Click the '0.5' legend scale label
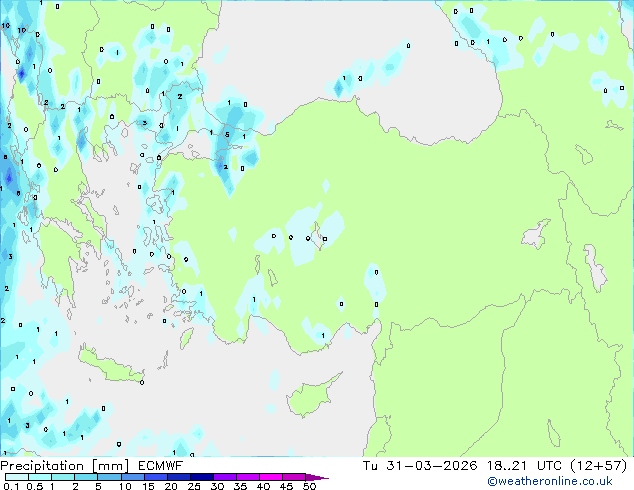 pyautogui.click(x=35, y=486)
